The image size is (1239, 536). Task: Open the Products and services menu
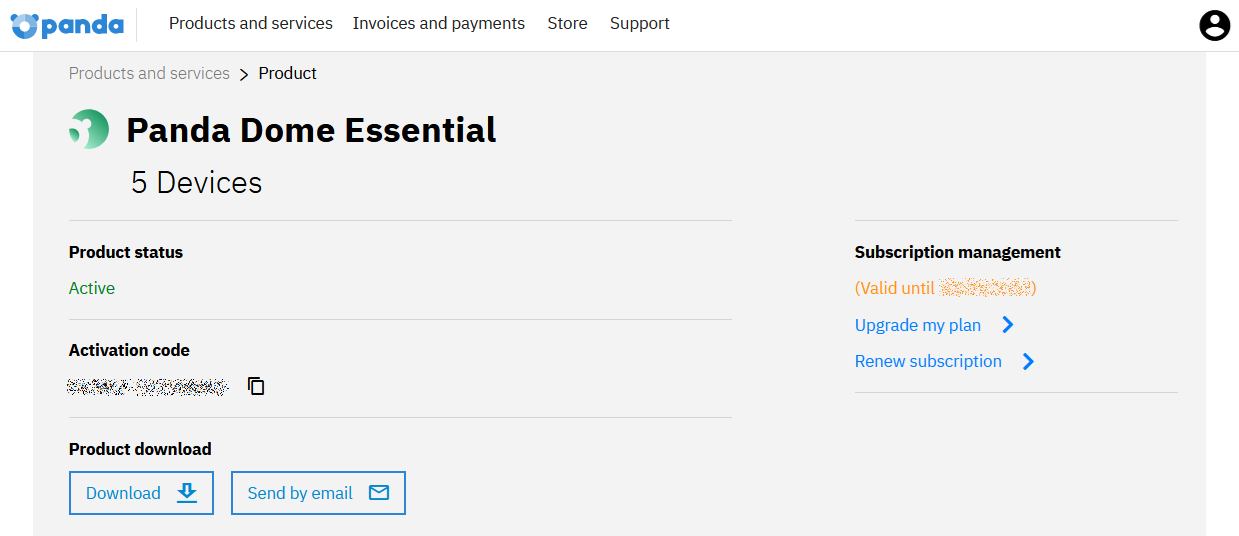click(x=251, y=23)
